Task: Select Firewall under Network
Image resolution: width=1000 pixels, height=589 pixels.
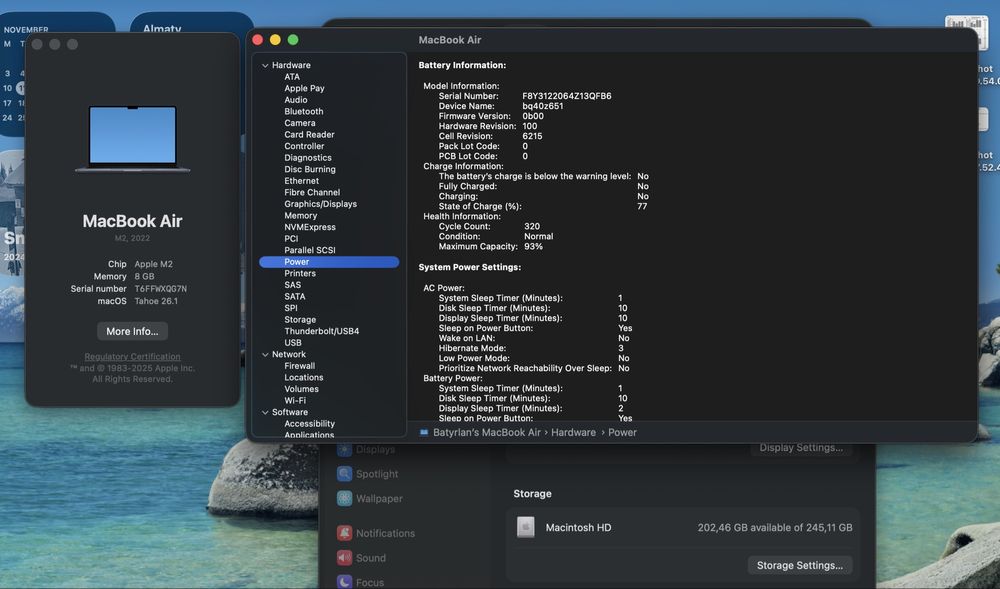Action: tap(300, 366)
